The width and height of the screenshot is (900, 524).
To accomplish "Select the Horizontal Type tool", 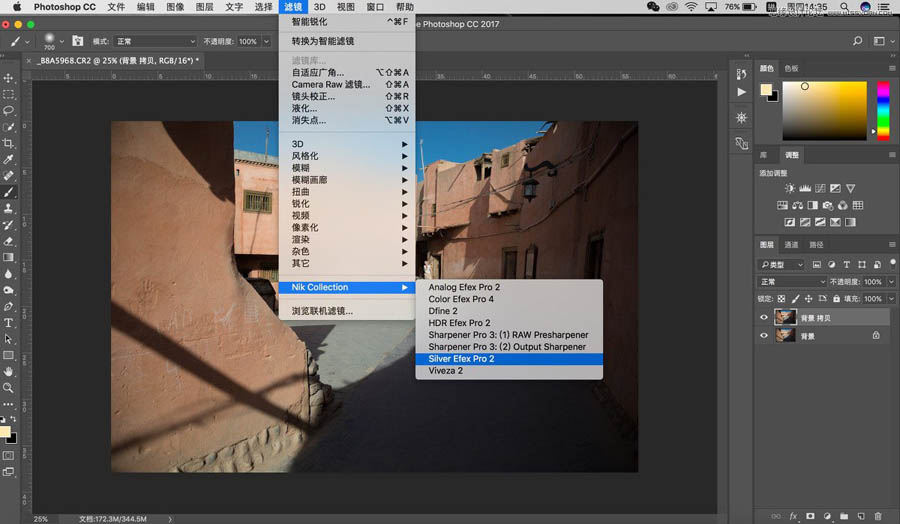I will tap(8, 323).
